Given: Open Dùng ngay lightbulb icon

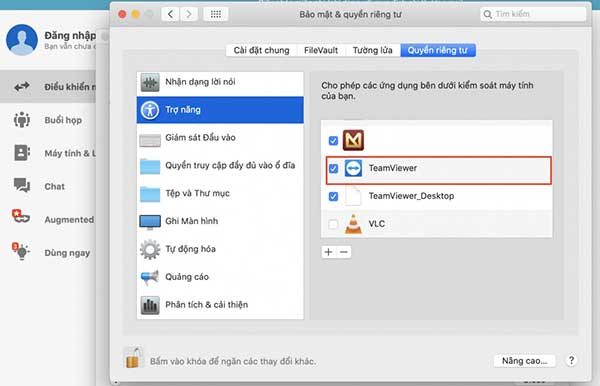Looking at the screenshot, I should 21,251.
